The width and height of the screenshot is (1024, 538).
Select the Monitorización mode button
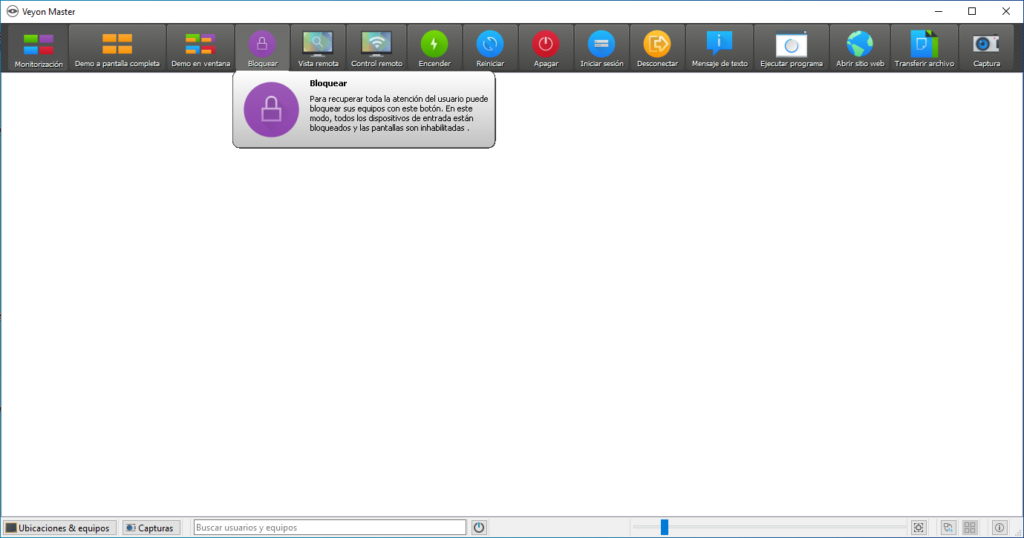39,48
